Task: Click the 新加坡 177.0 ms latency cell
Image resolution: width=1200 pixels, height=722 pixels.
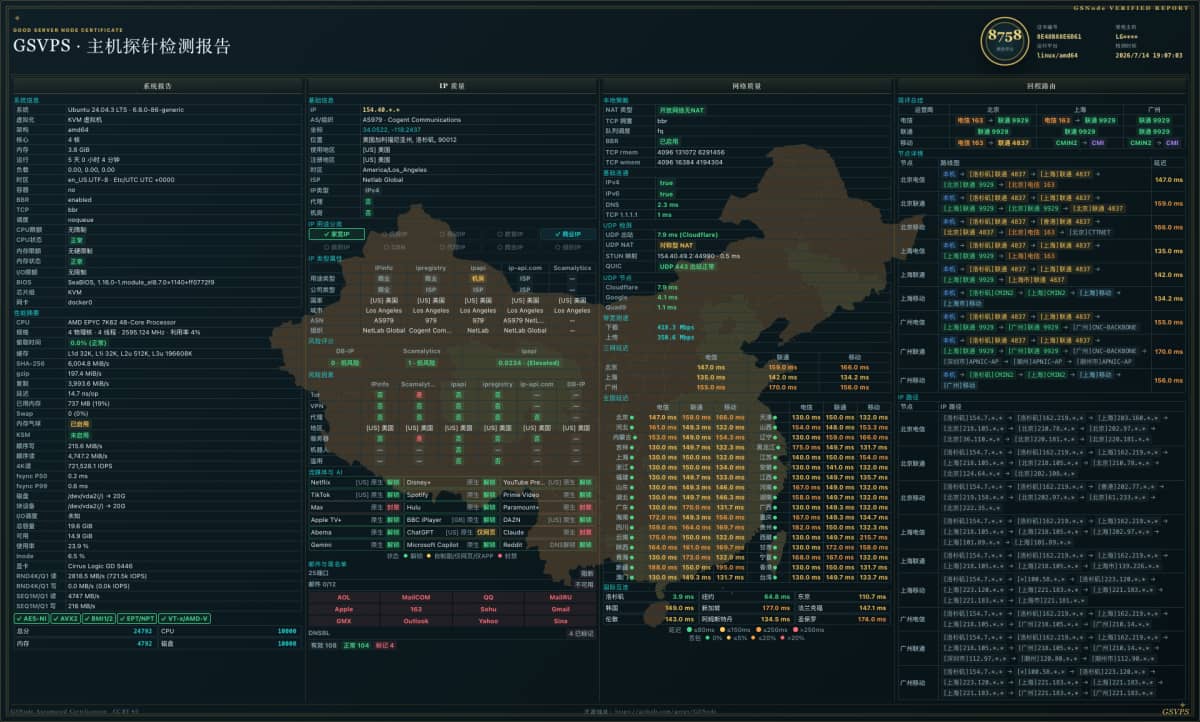Action: tap(745, 608)
